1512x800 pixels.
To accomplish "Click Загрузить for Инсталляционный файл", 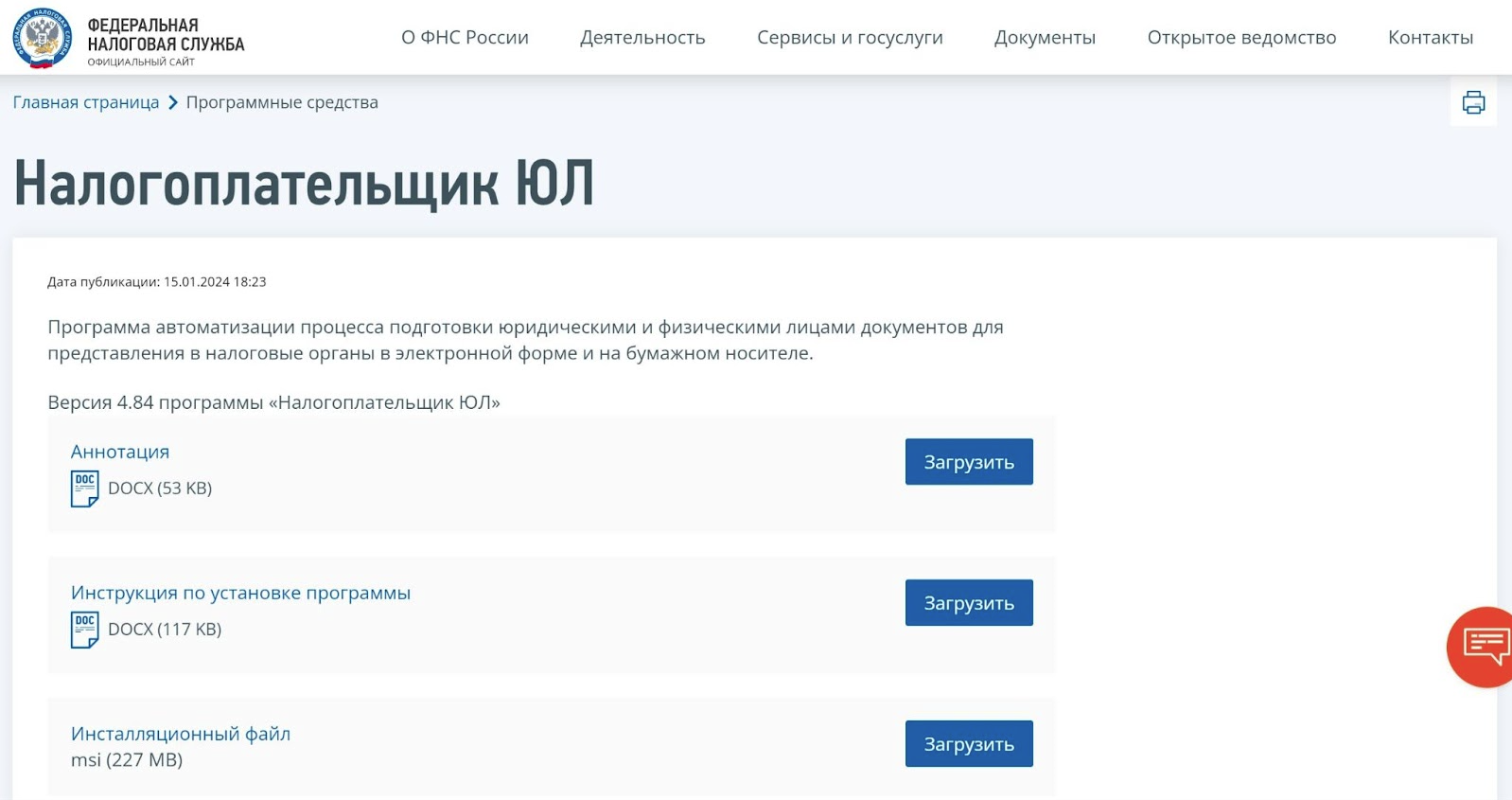I will [969, 744].
